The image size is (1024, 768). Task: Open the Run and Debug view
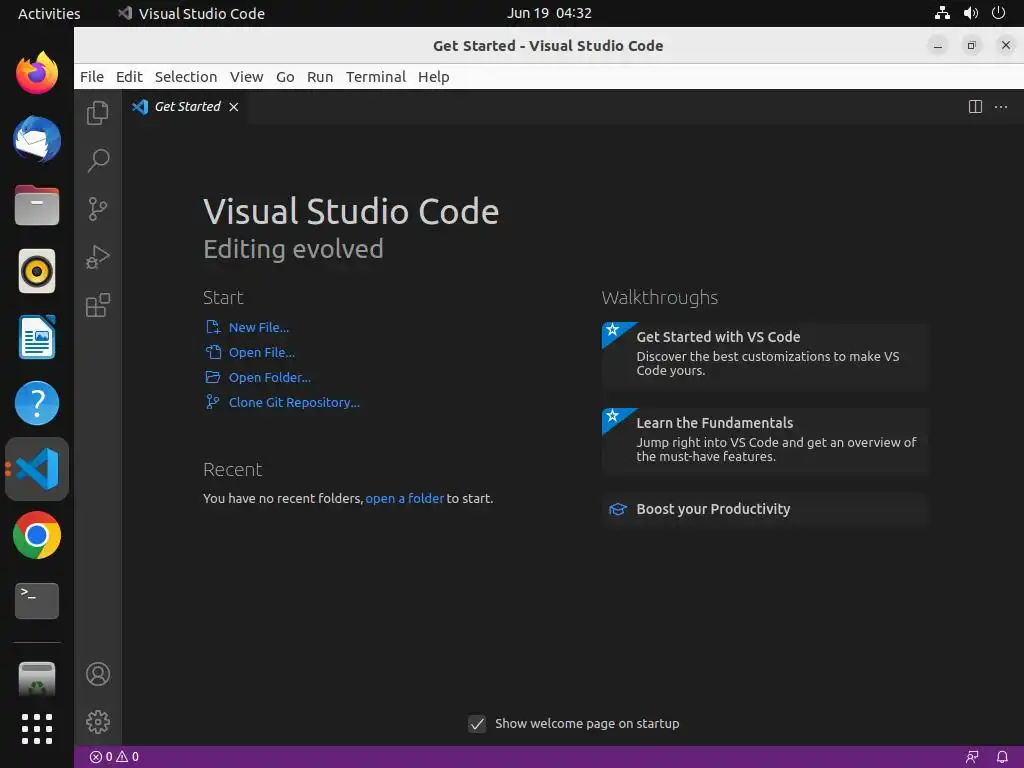pos(98,257)
